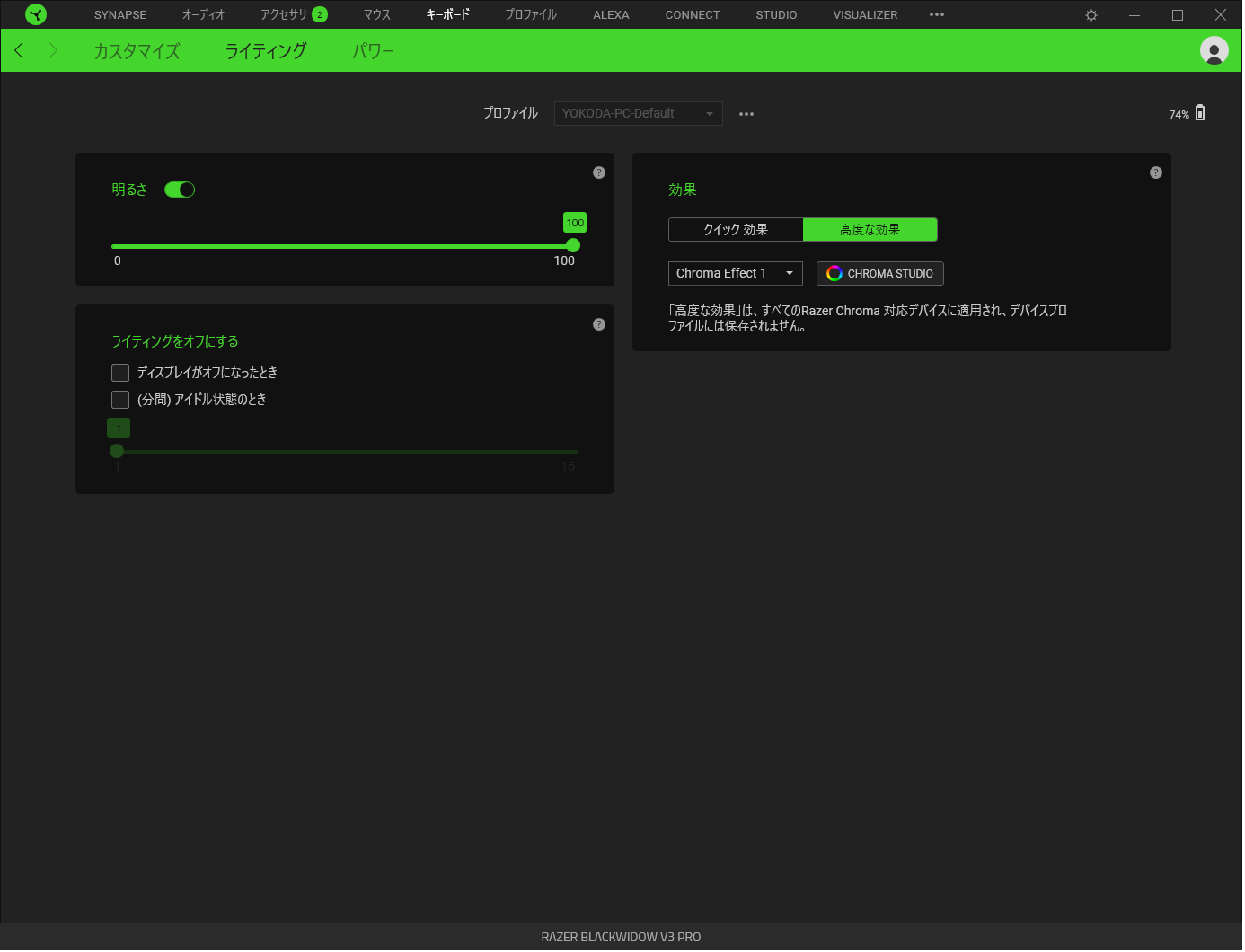Open the プロファイル top tab
The image size is (1245, 952).
[531, 15]
